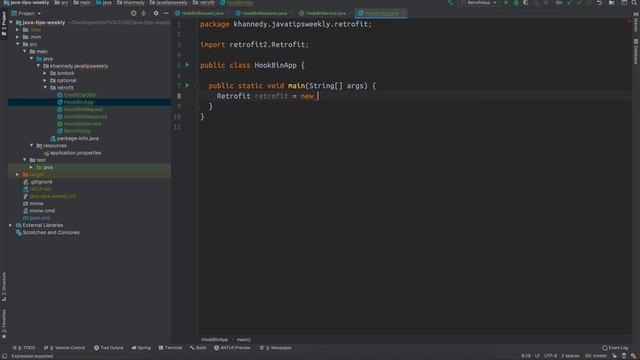This screenshot has width=640, height=360.
Task: Close the active HookBinApp.java editor tab
Action: click(x=403, y=13)
